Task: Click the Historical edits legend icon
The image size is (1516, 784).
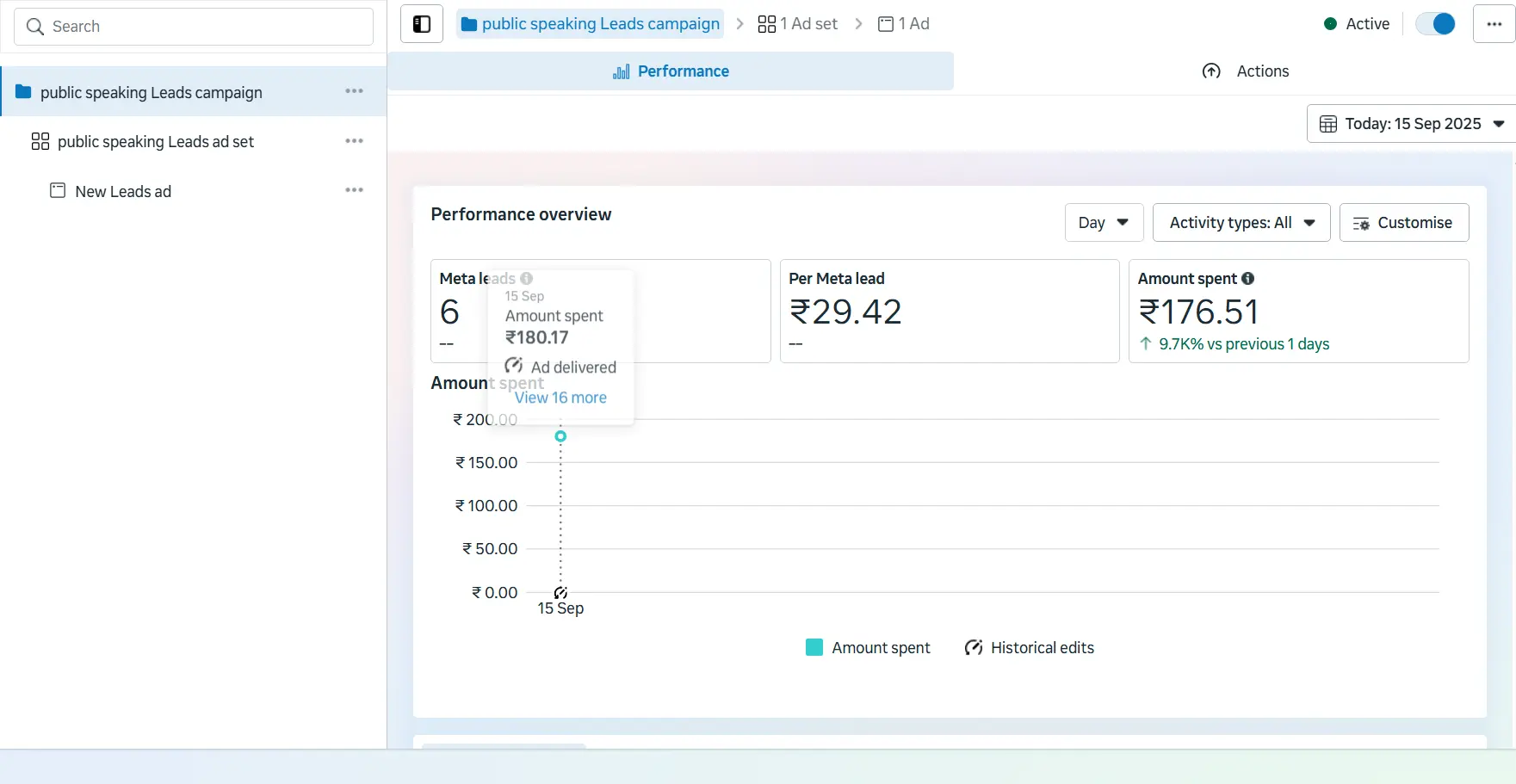Action: [x=974, y=648]
